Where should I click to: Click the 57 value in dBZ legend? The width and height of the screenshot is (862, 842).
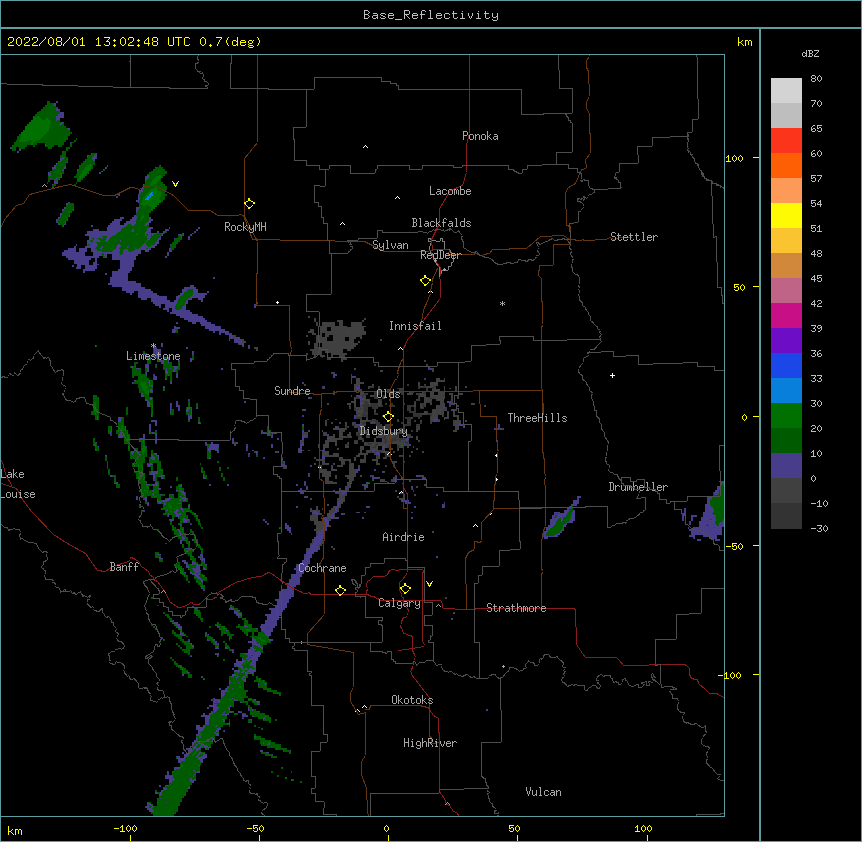click(x=816, y=179)
